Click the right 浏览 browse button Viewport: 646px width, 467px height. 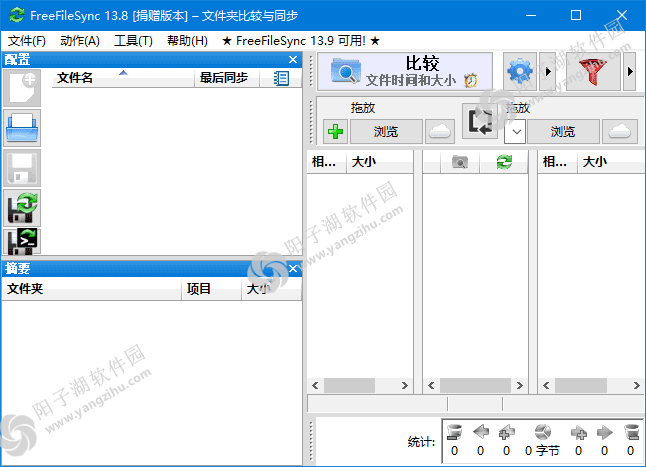coord(563,132)
